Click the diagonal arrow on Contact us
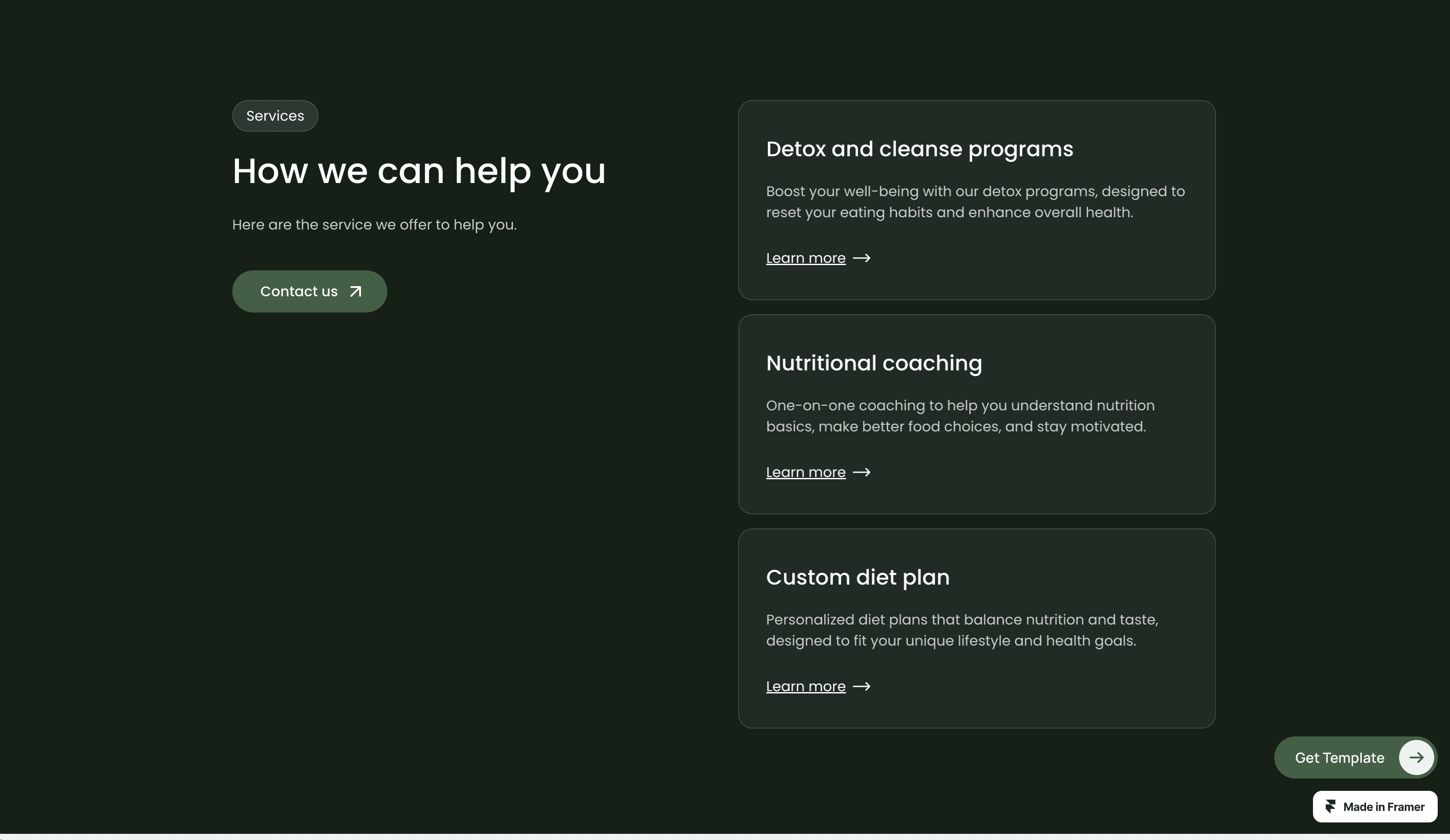 (356, 291)
